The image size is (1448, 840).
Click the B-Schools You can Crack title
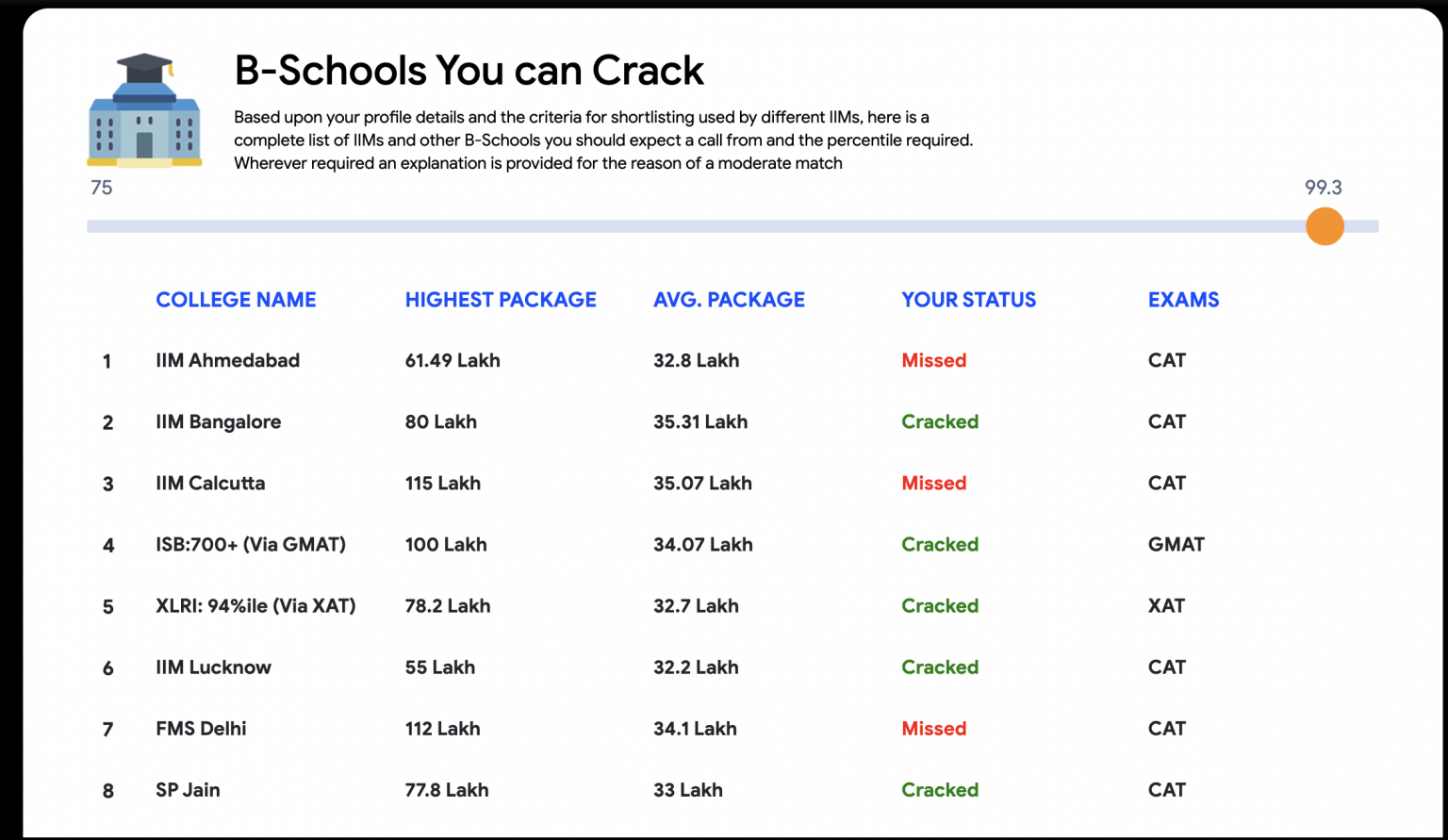pos(469,70)
